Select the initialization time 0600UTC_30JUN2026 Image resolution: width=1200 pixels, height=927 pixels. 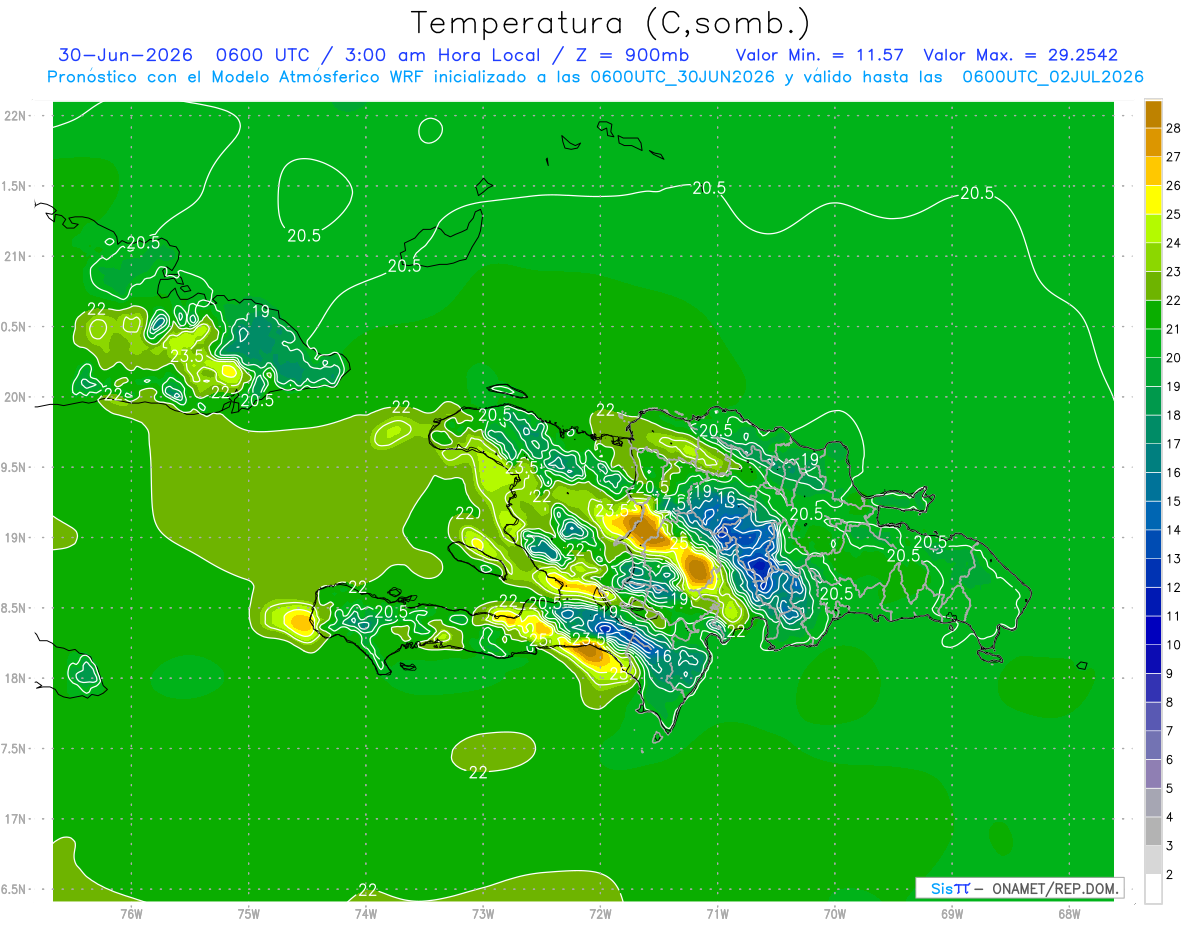point(682,77)
